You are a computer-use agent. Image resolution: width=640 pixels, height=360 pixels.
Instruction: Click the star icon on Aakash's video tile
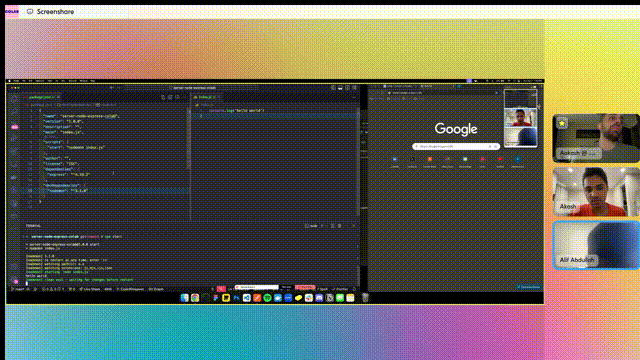click(562, 123)
